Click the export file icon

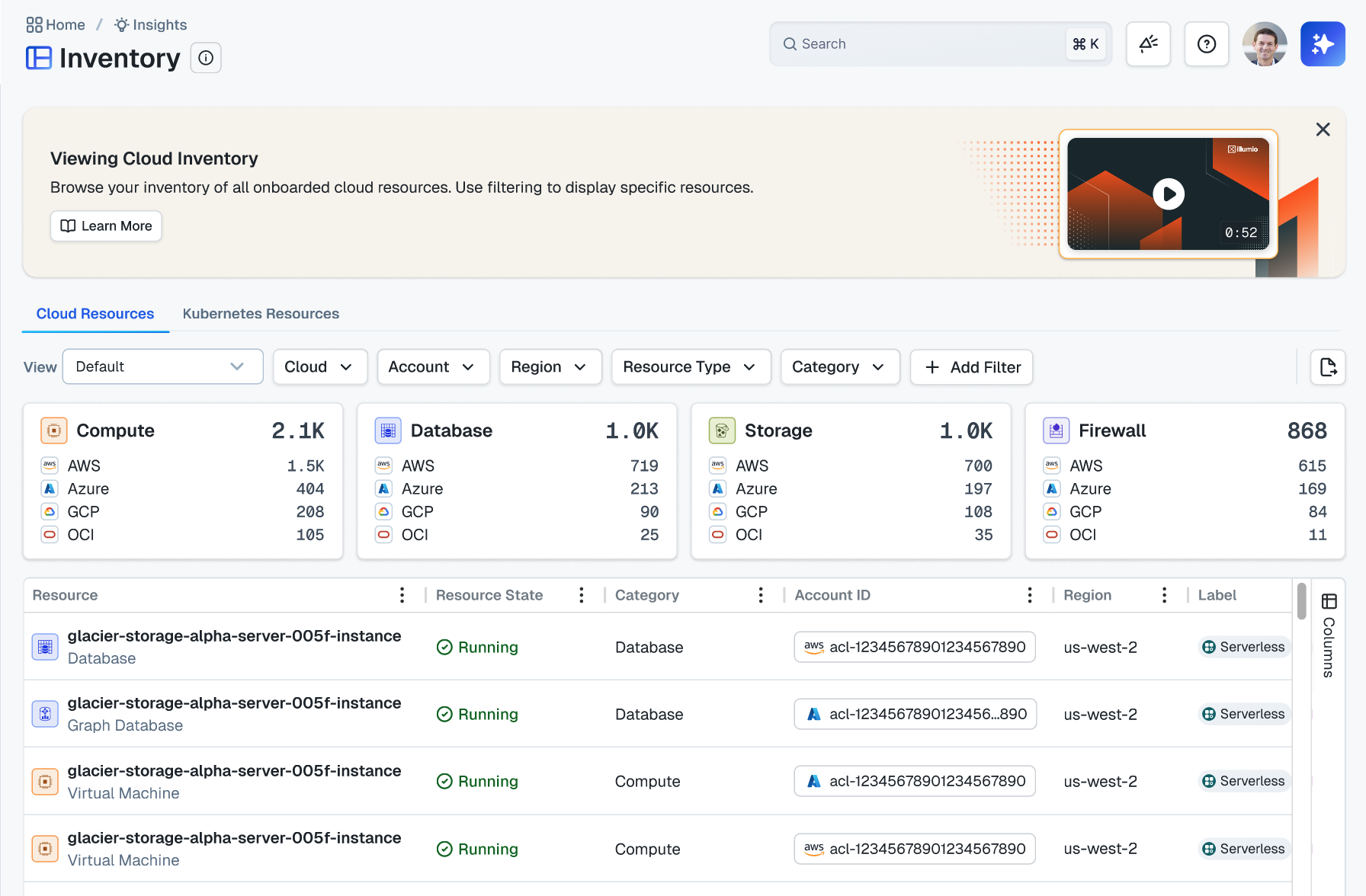pyautogui.click(x=1328, y=367)
